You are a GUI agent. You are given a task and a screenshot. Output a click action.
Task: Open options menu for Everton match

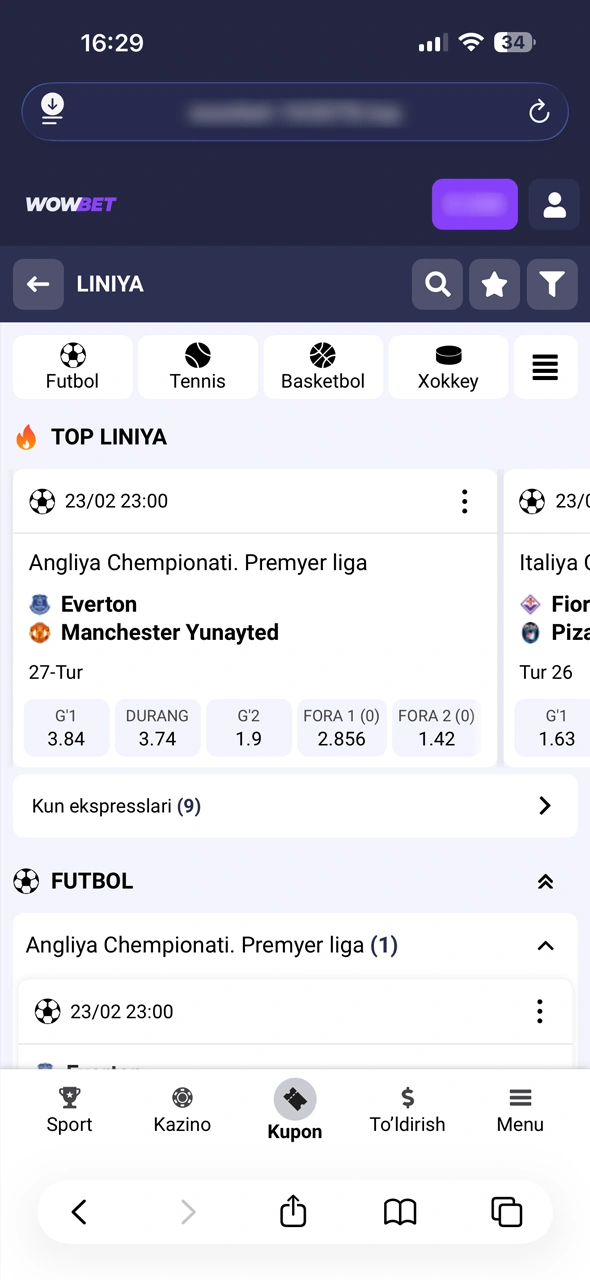pos(464,501)
